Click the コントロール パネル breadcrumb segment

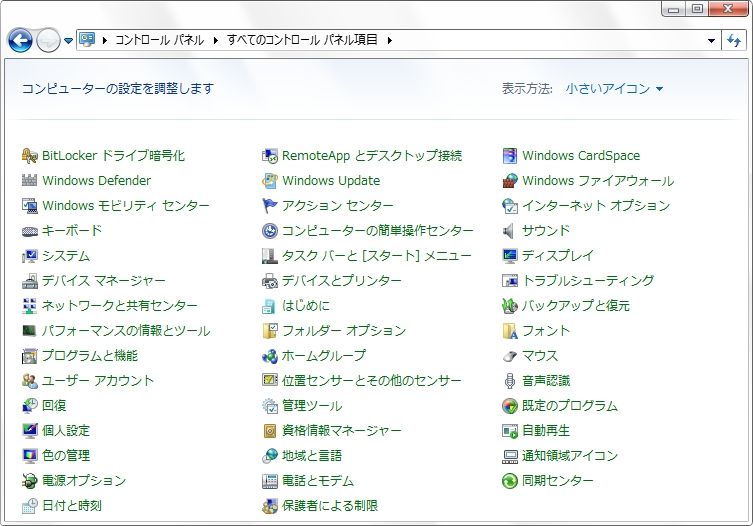click(x=159, y=40)
